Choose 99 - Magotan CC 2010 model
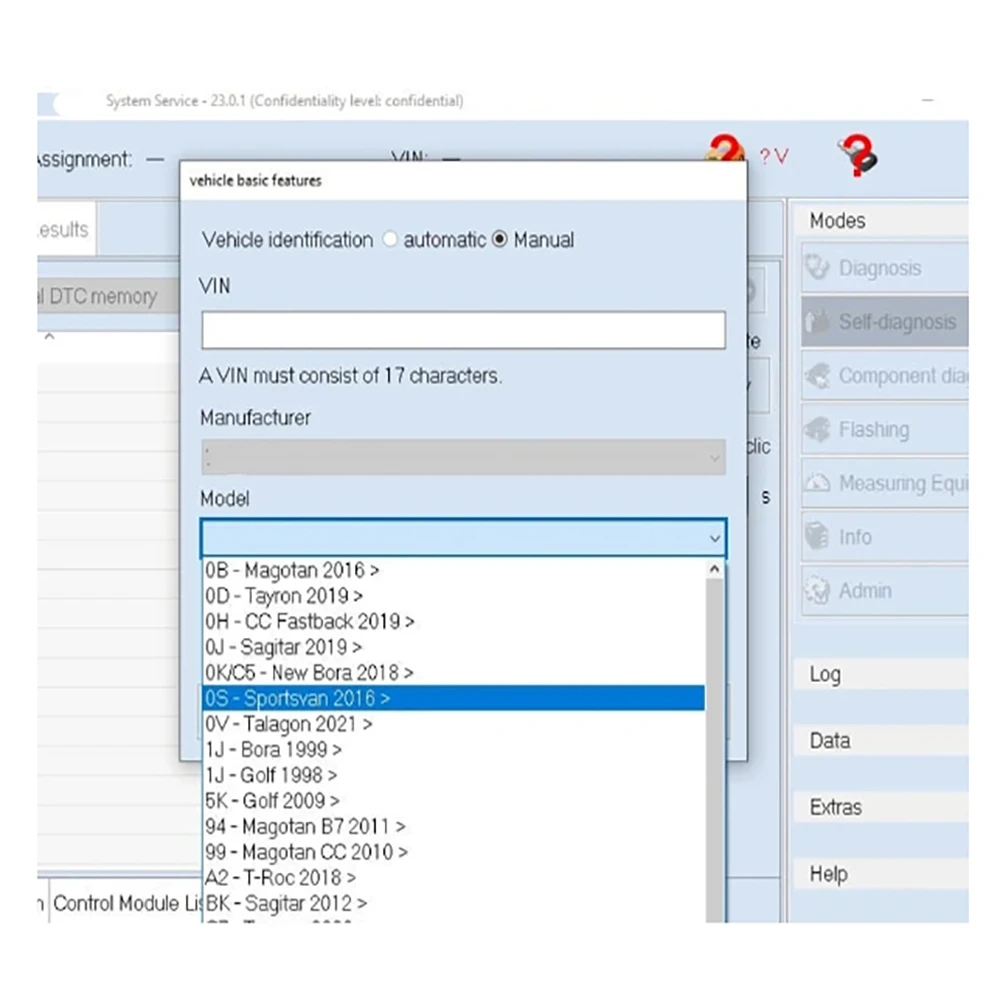1000x1000 pixels. click(453, 852)
